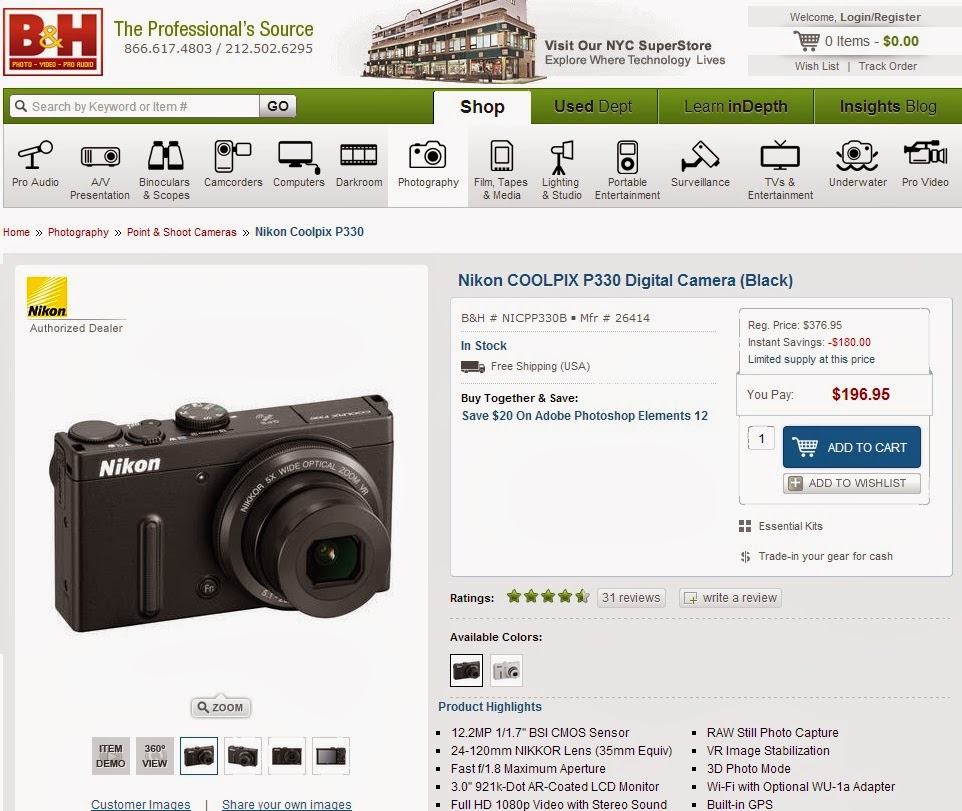Open the Wish List link
Screen dimensions: 962x811
(x=817, y=66)
